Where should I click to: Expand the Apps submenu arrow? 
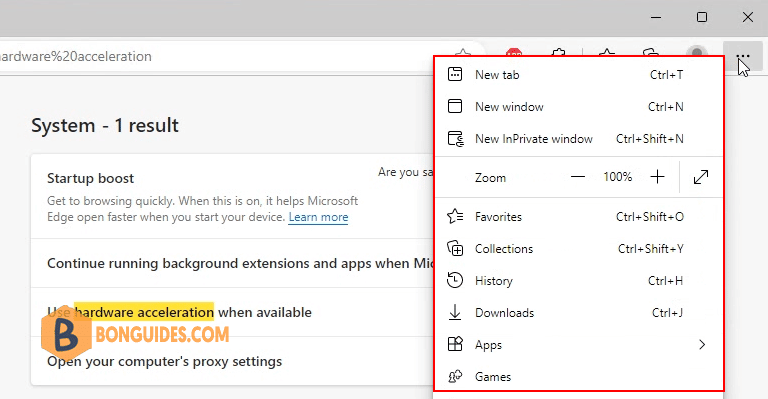click(x=702, y=345)
